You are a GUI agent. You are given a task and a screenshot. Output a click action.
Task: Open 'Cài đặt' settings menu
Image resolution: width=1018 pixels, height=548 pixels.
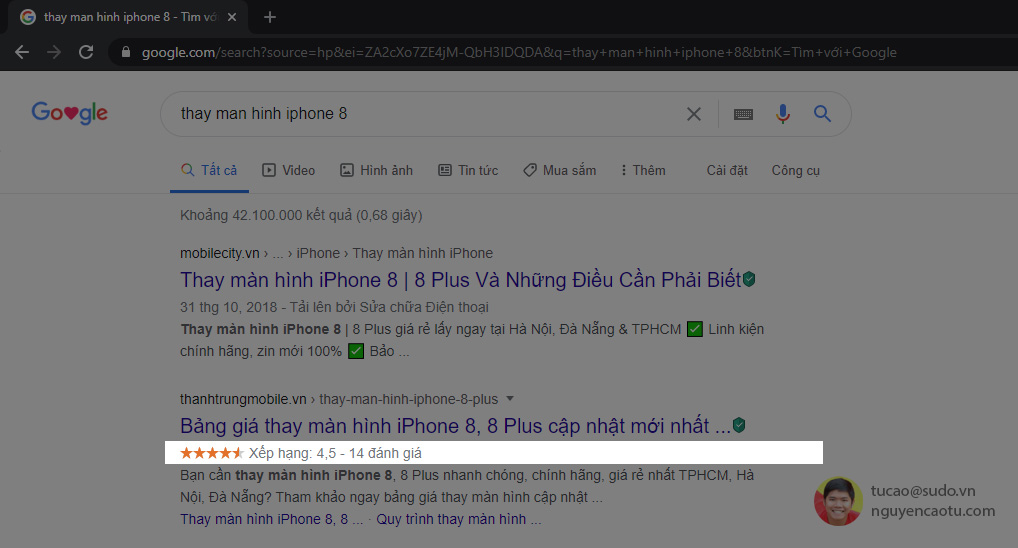727,171
